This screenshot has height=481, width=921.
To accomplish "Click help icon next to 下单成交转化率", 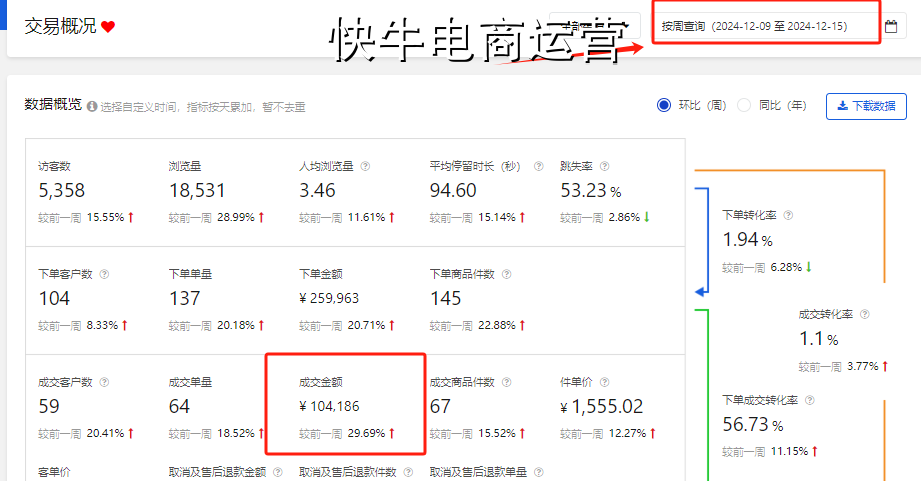I will click(810, 401).
